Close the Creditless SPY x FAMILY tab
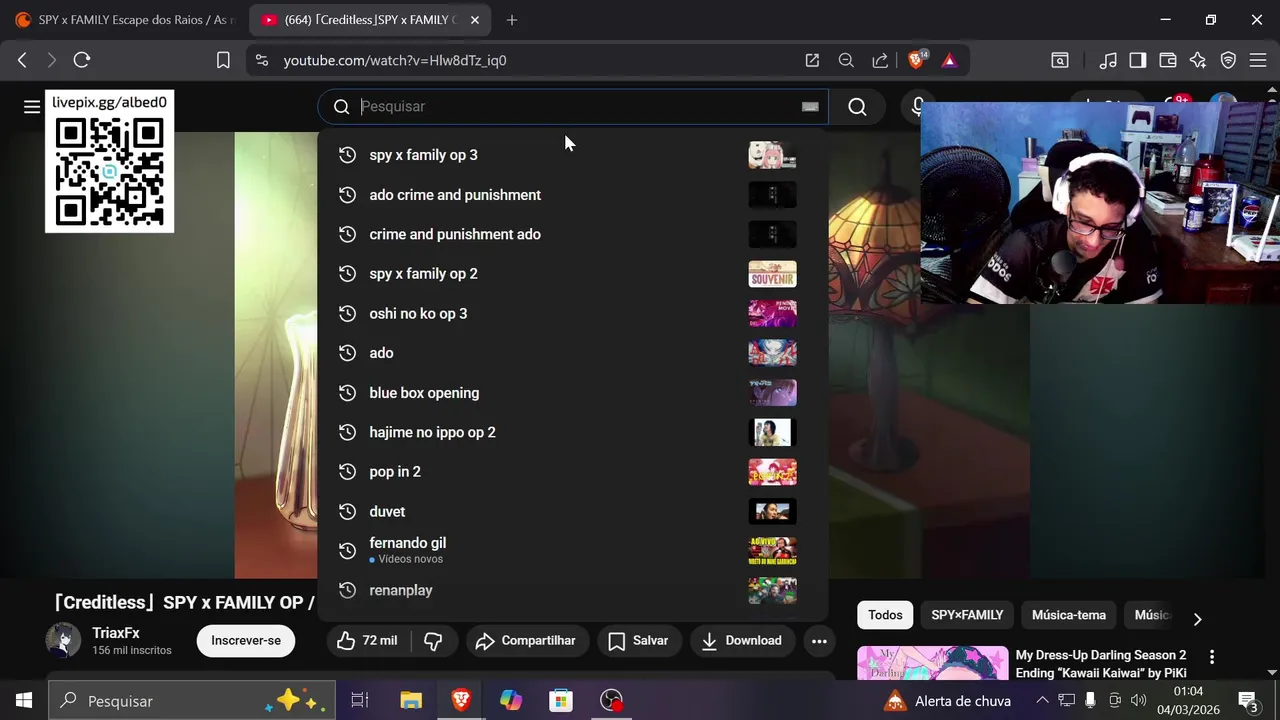 (x=474, y=20)
